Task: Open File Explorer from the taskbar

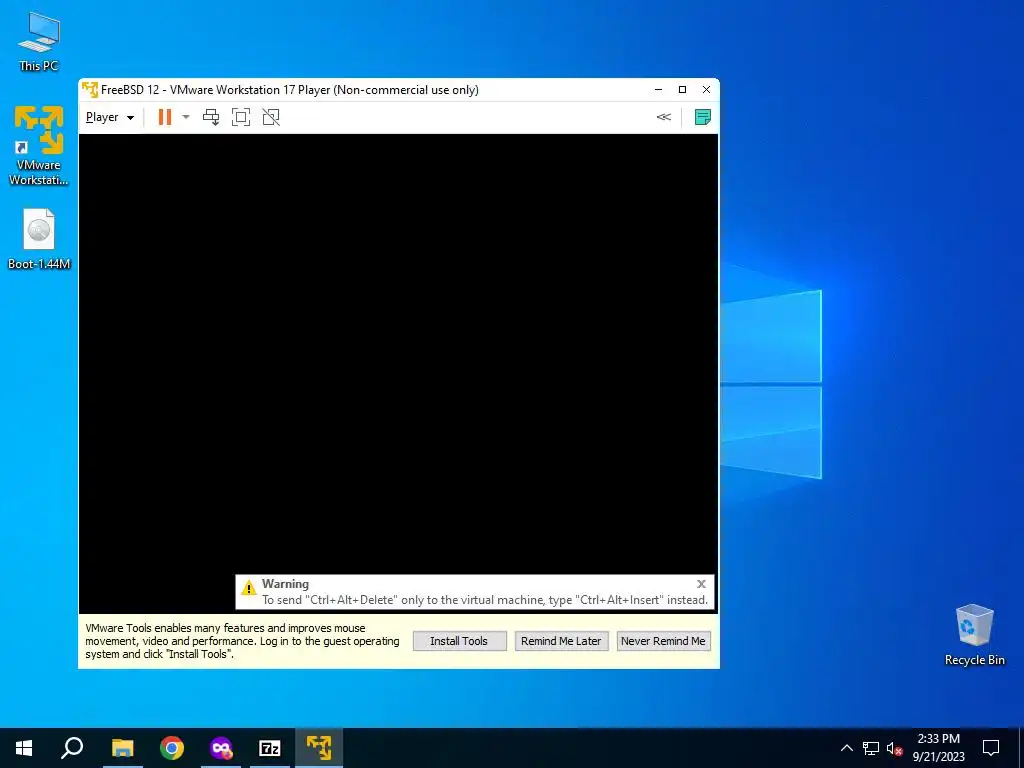Action: 122,748
